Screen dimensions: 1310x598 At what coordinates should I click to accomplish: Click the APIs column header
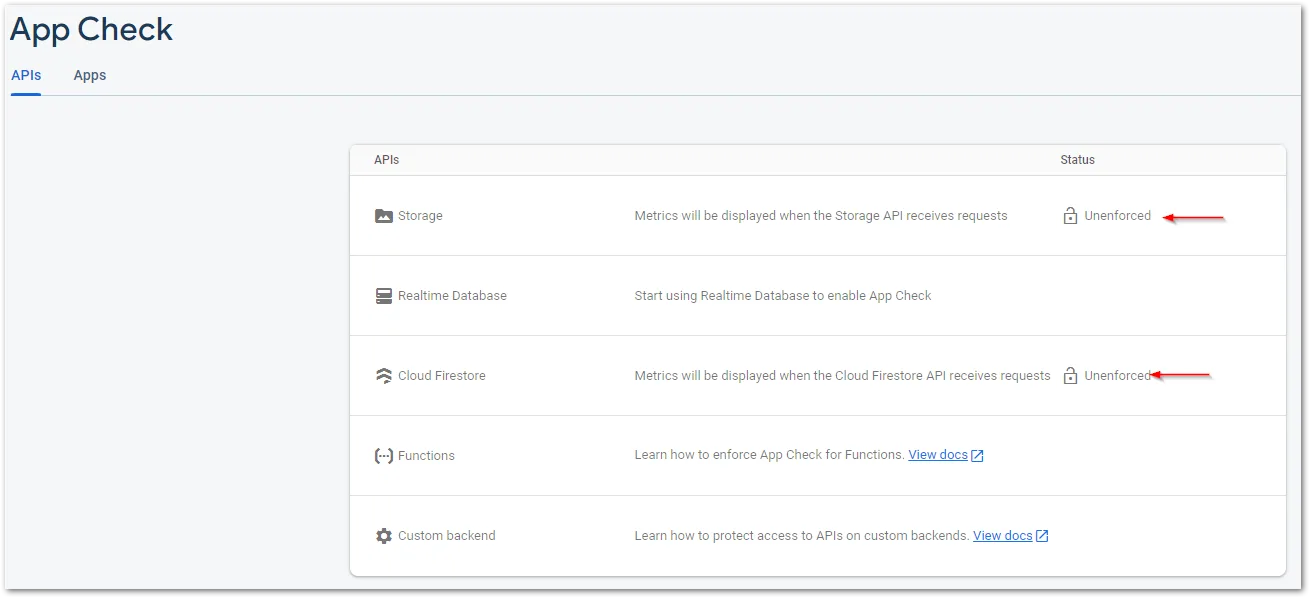click(x=387, y=160)
